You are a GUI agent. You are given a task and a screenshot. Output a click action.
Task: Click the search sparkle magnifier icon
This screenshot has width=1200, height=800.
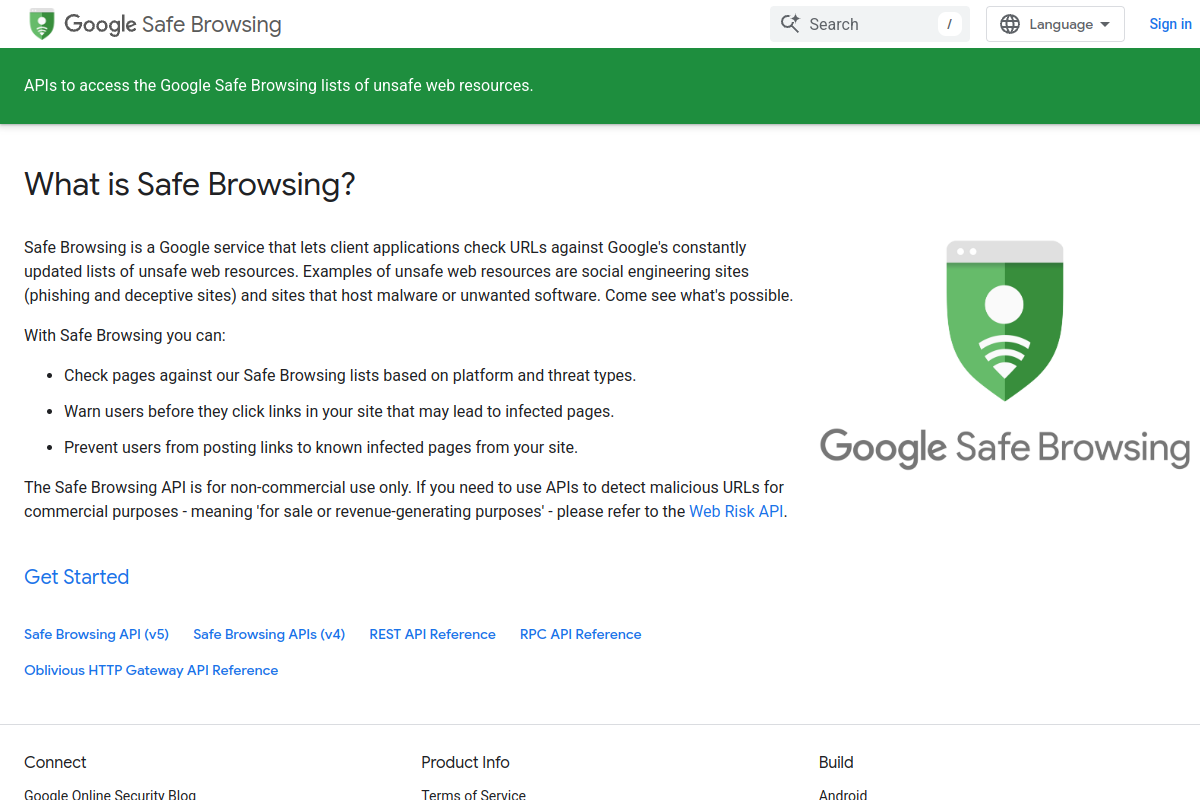click(790, 24)
